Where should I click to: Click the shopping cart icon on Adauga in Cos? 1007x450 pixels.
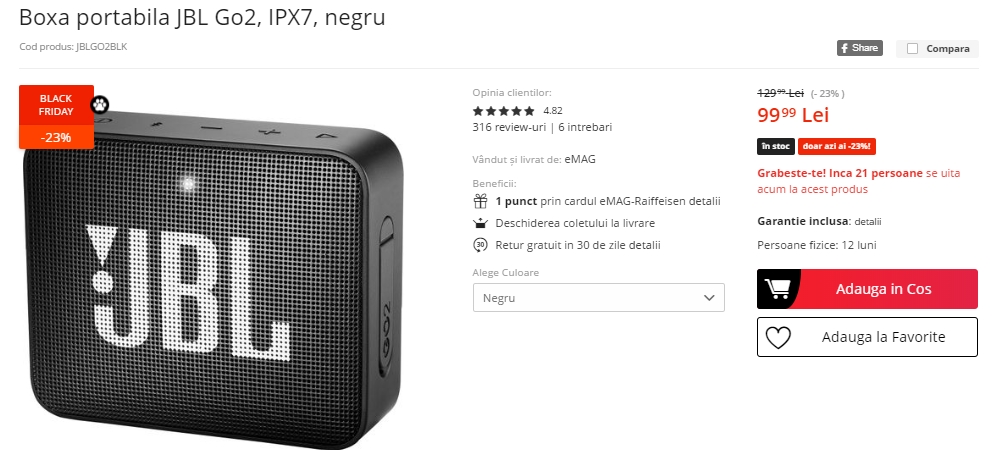coord(778,290)
